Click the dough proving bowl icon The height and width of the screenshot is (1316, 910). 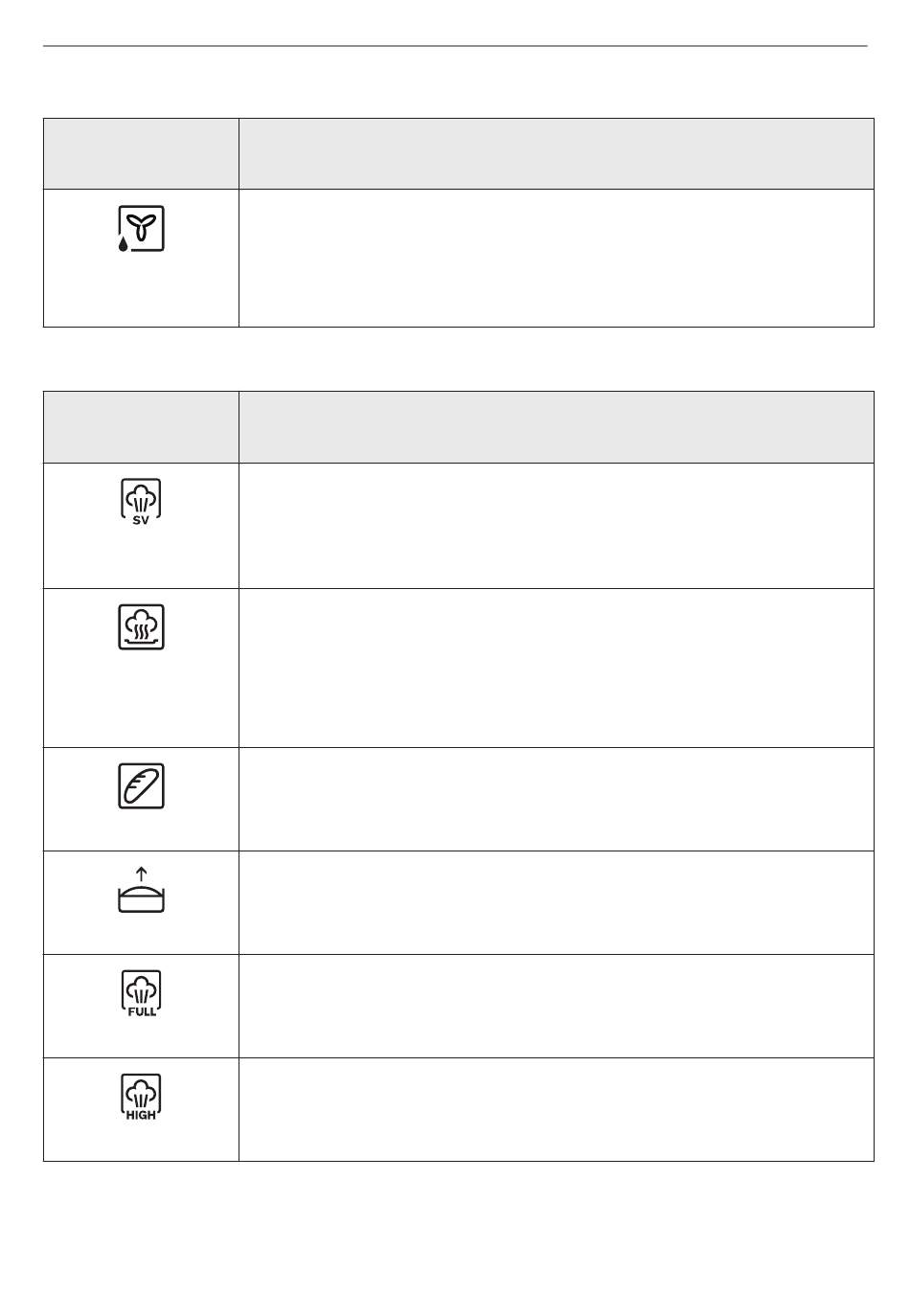click(141, 890)
